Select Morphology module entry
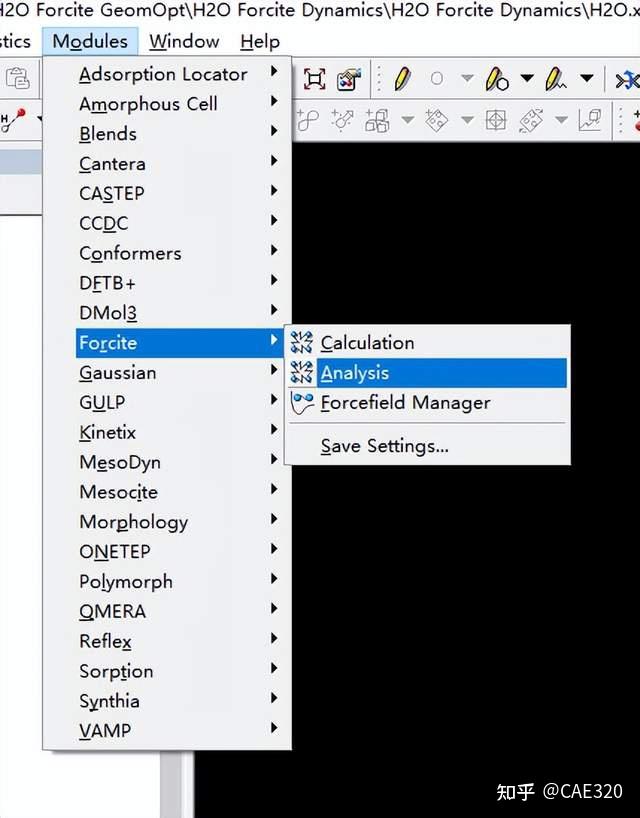Viewport: 640px width, 818px height. (179, 522)
